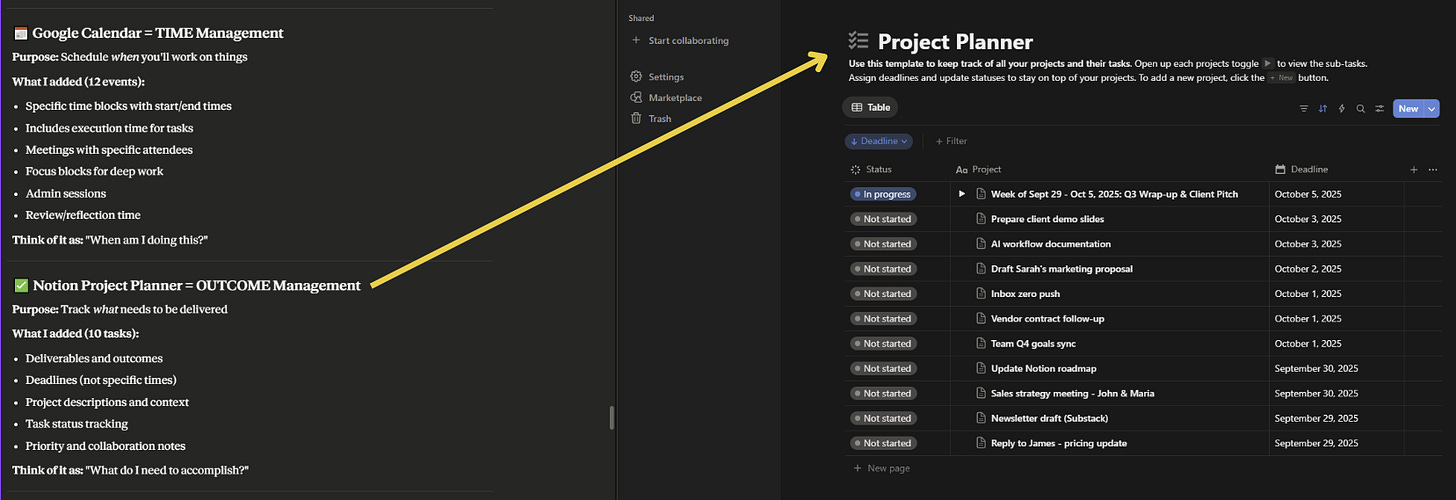Open the automations lightning bolt icon
This screenshot has height=500, width=1456.
tap(1342, 108)
